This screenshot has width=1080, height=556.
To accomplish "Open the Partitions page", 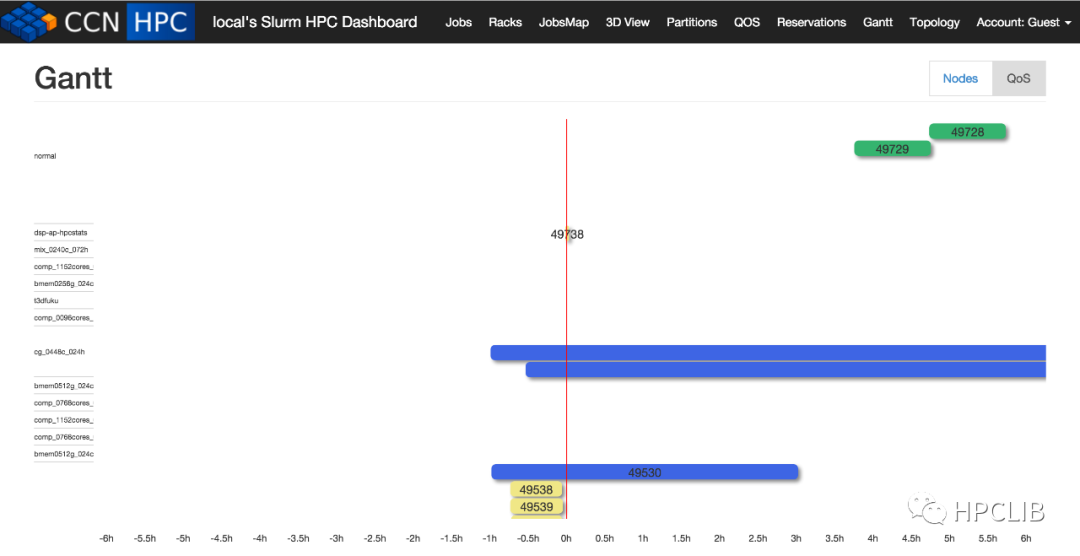I will pyautogui.click(x=692, y=22).
